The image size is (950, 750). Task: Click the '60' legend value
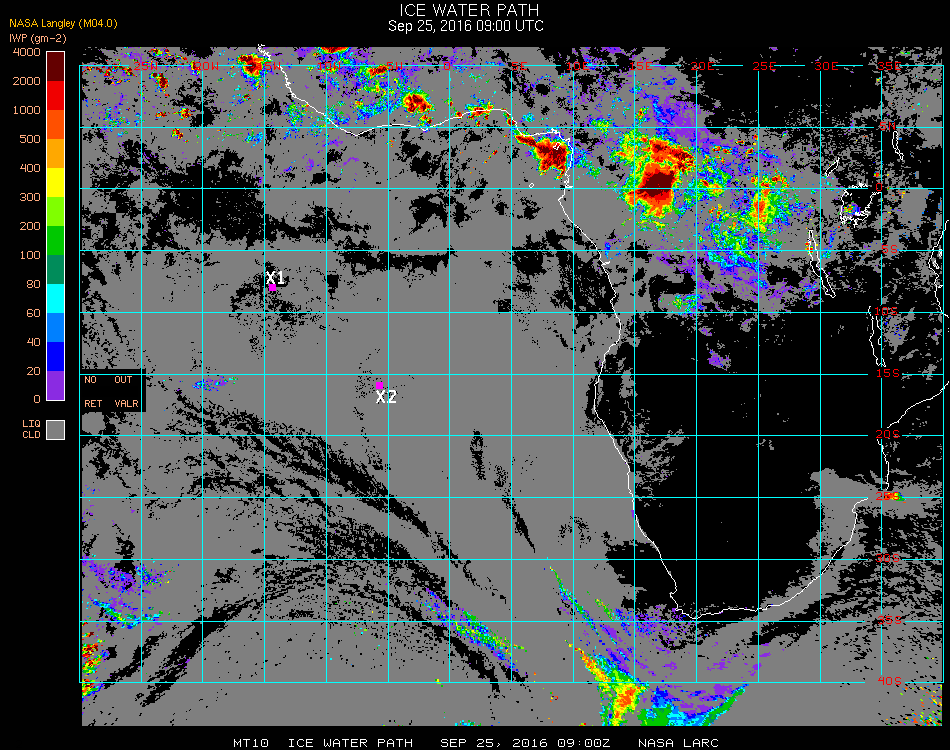[33, 314]
